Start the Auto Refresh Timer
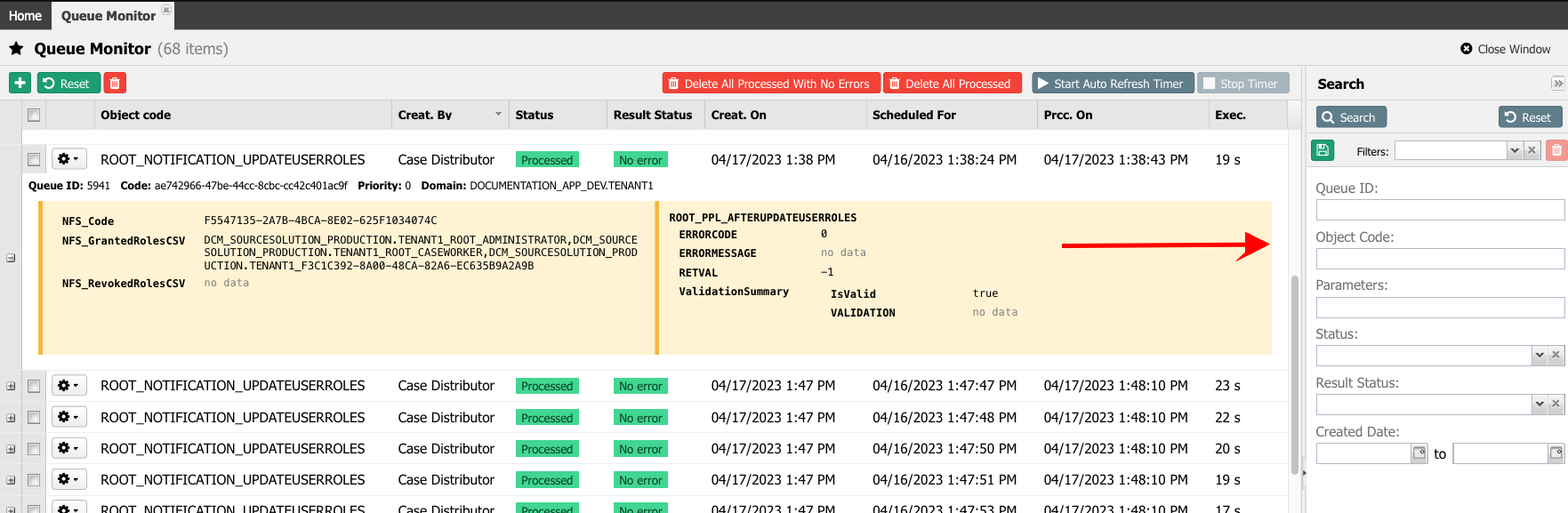The image size is (1568, 513). coord(1113,83)
